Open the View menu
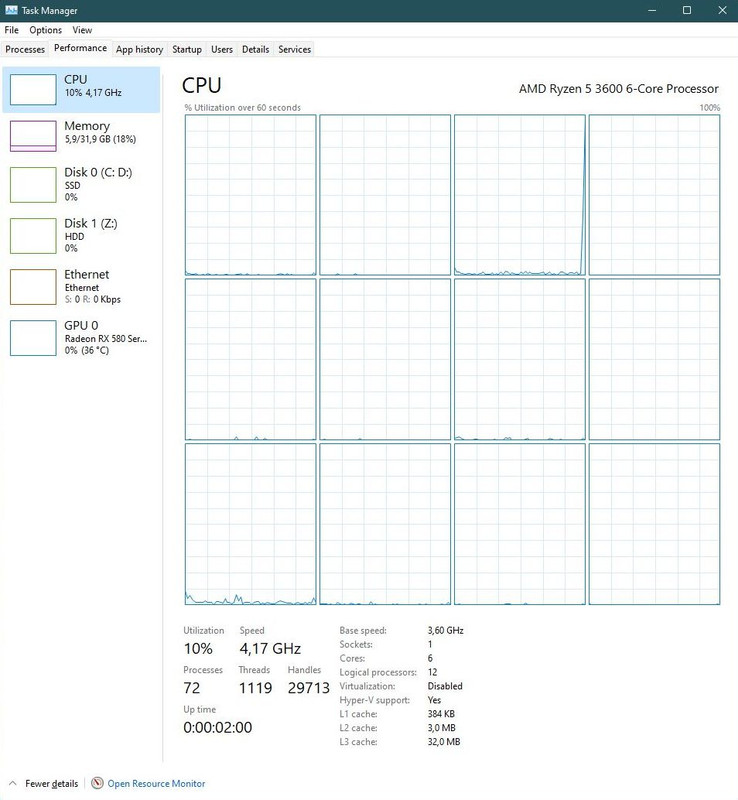Screen dimensions: 738x800 82,30
